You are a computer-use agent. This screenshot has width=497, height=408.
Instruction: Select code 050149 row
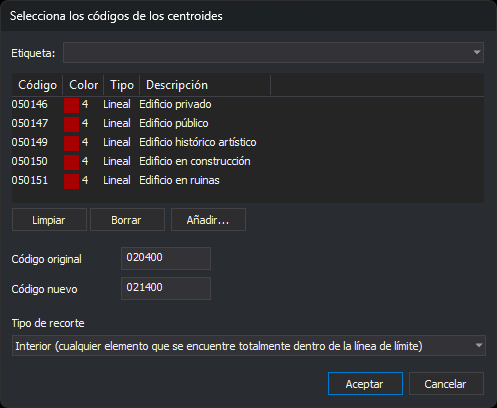pyautogui.click(x=248, y=142)
